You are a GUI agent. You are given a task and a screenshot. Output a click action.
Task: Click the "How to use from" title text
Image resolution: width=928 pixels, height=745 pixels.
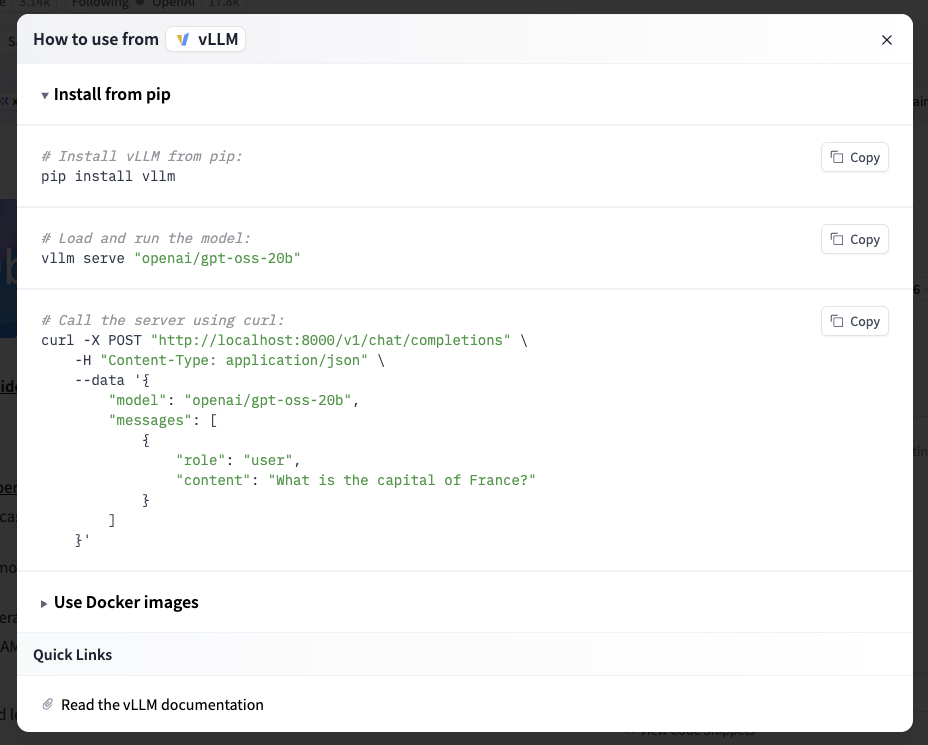pos(96,39)
